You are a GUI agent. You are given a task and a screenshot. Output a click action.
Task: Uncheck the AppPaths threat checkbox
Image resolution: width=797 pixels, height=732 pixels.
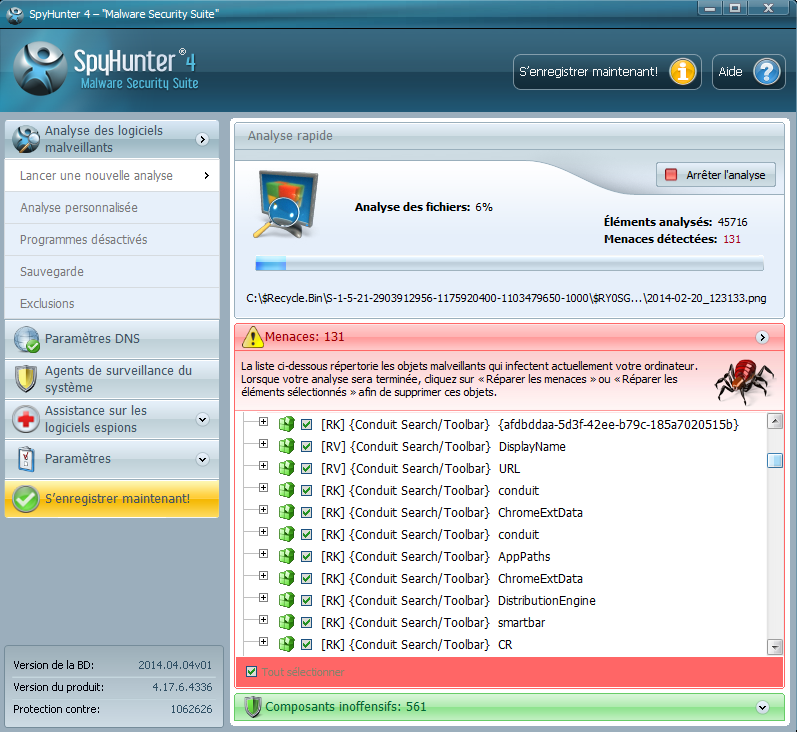tap(307, 557)
